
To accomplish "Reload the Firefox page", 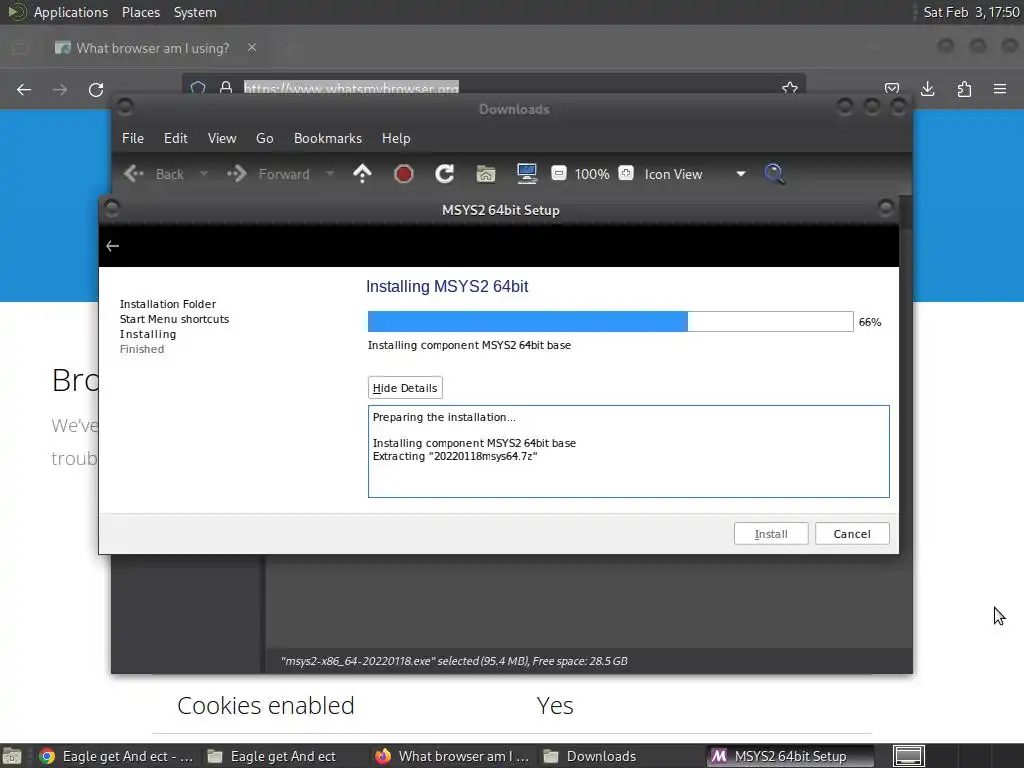I will click(96, 89).
